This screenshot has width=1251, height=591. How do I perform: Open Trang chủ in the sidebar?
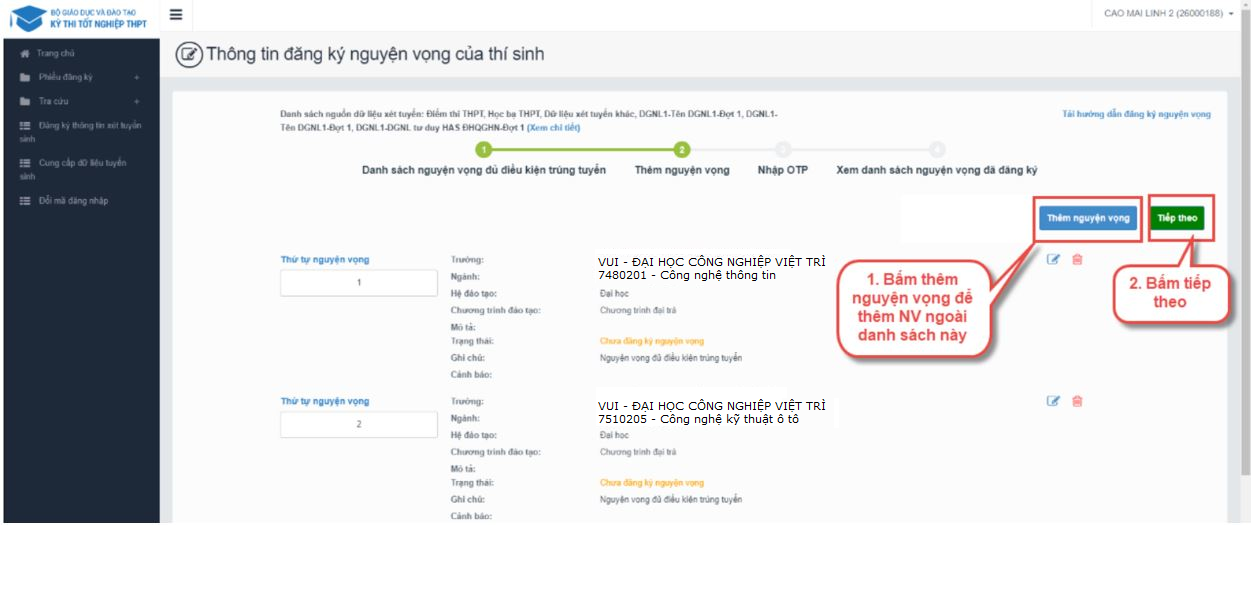56,53
